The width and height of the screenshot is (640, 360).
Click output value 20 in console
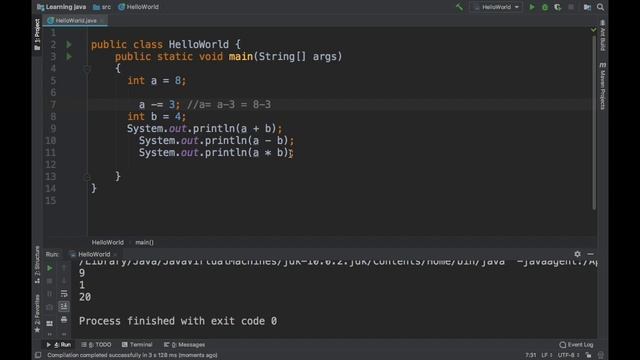(85, 297)
